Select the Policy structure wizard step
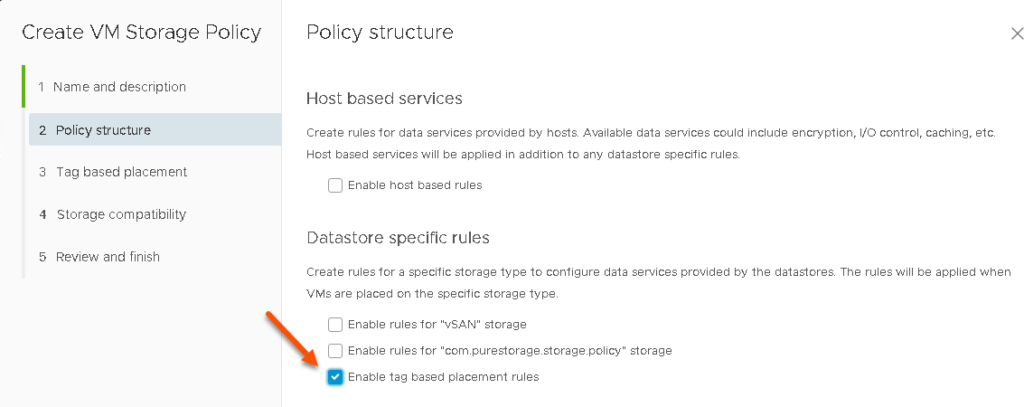Viewport: 1024px width, 407px height. [155, 130]
